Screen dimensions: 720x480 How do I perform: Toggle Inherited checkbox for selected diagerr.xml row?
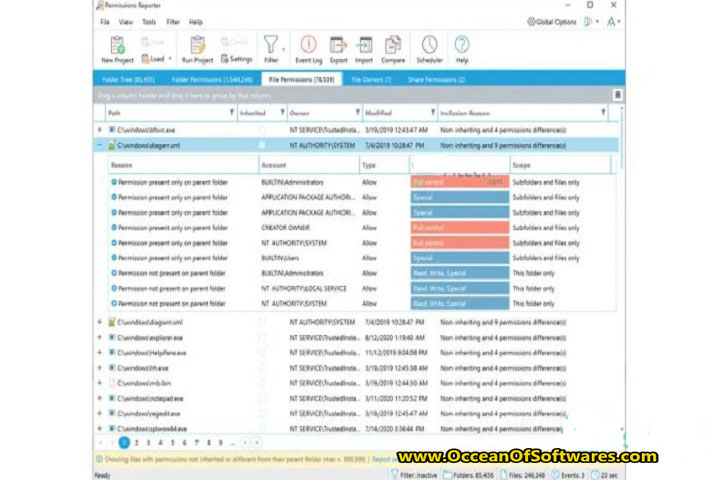262,145
